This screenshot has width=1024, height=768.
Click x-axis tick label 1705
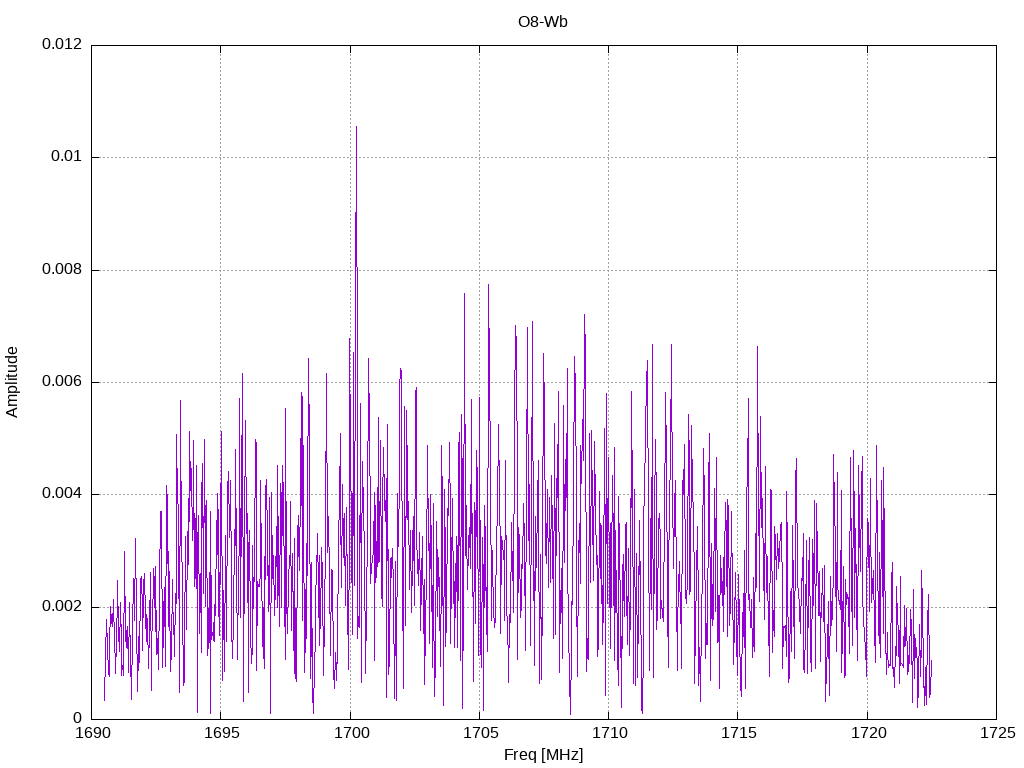point(480,733)
